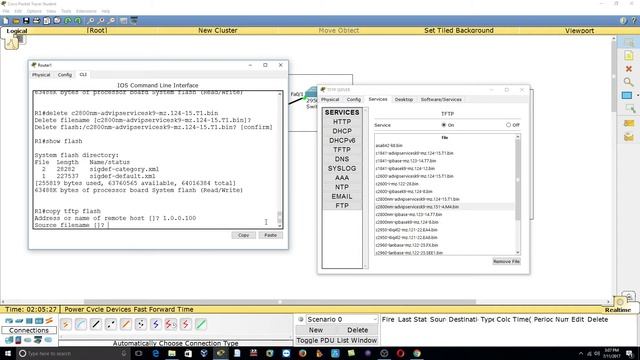Image resolution: width=640 pixels, height=360 pixels.
Task: Click the Zoom In magnifier icon
Action: pos(91,21)
